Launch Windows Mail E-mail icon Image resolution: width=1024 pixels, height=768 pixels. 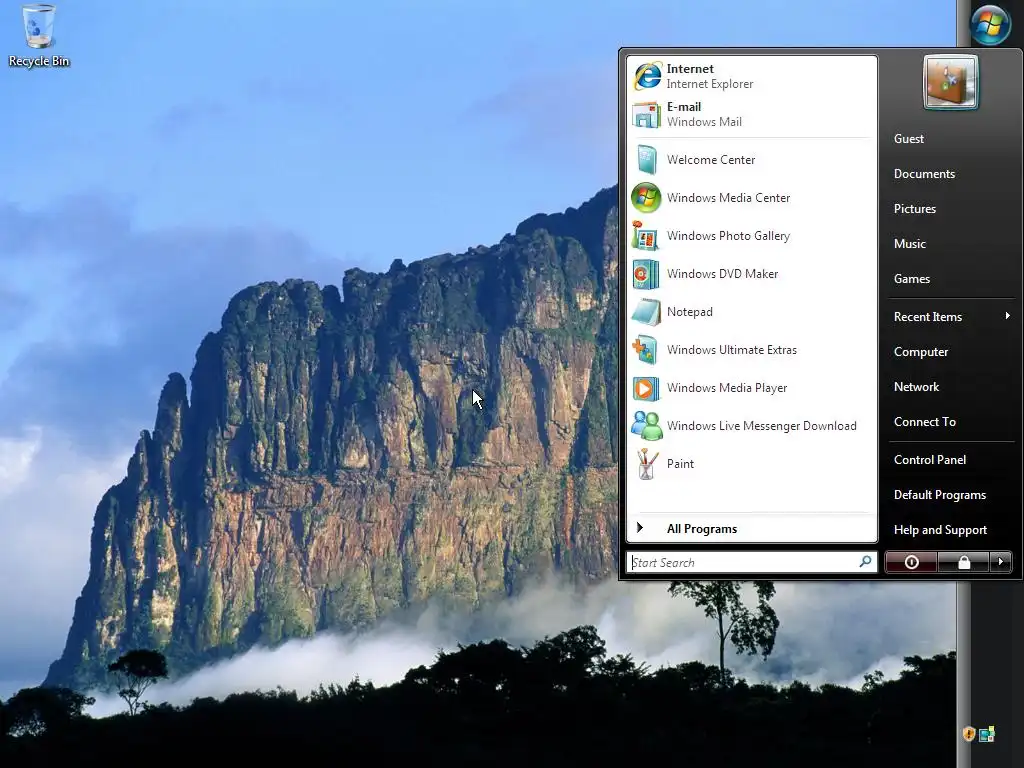coord(646,114)
